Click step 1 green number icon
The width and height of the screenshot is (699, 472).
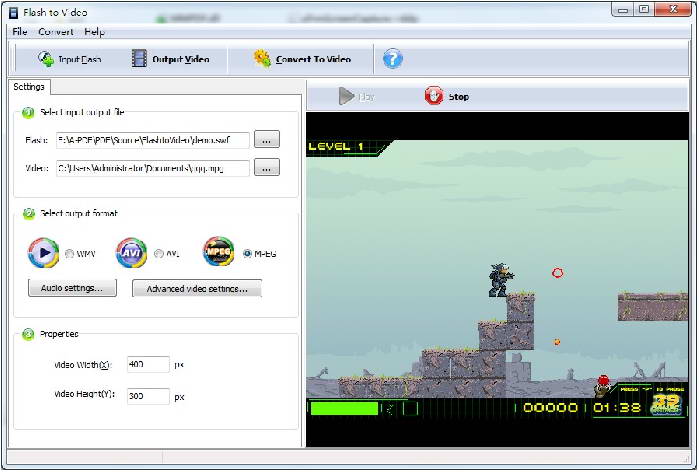(28, 112)
